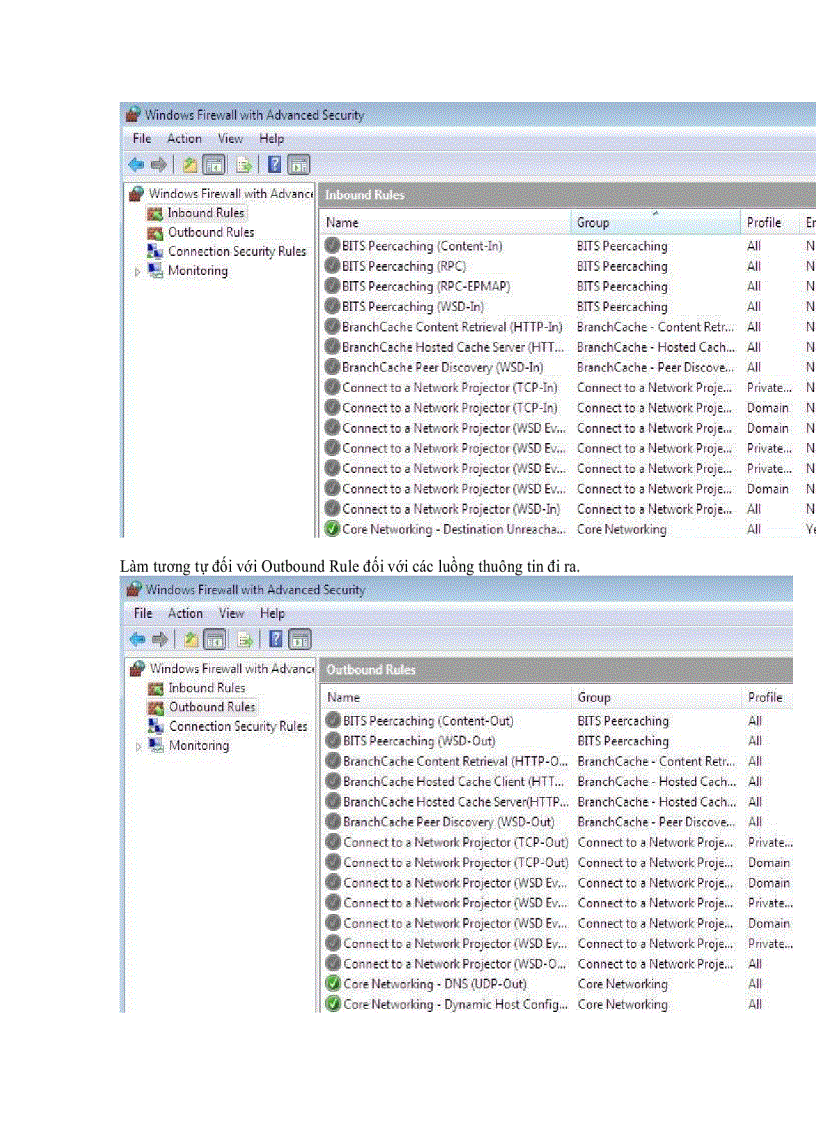This screenshot has width=816, height=1123.
Task: Expand the Monitoring tree node
Action: pos(137,271)
